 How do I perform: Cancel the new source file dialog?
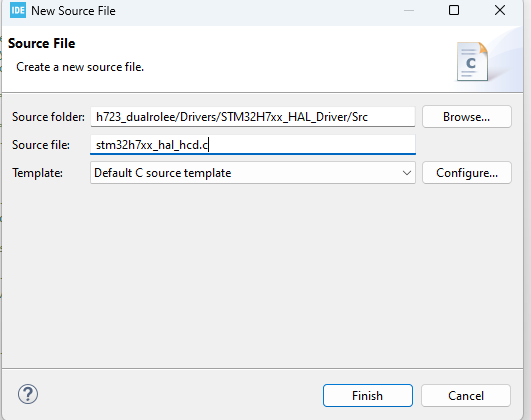[x=466, y=395]
